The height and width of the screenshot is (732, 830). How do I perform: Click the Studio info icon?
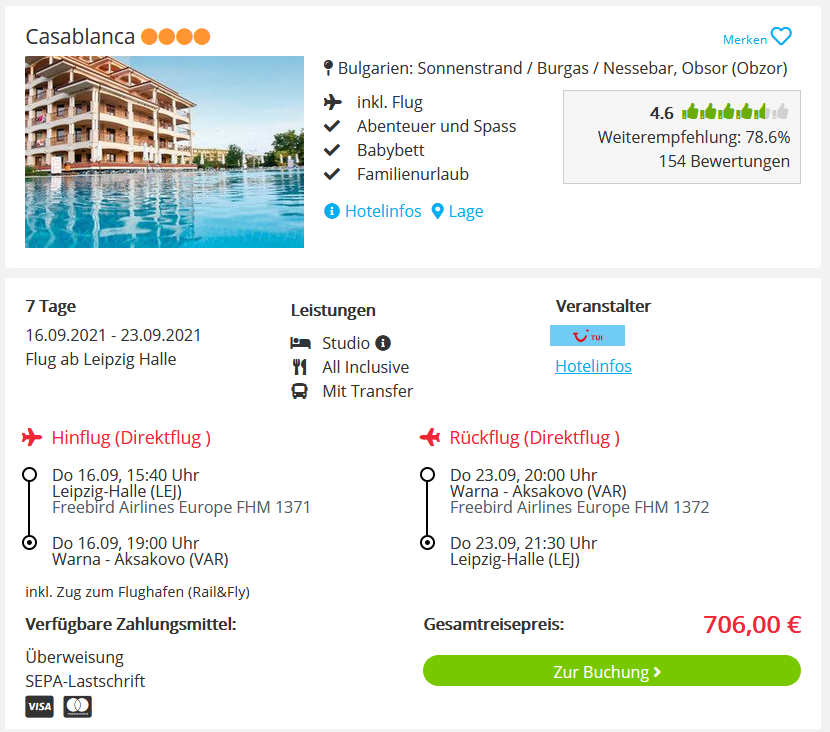pos(383,343)
